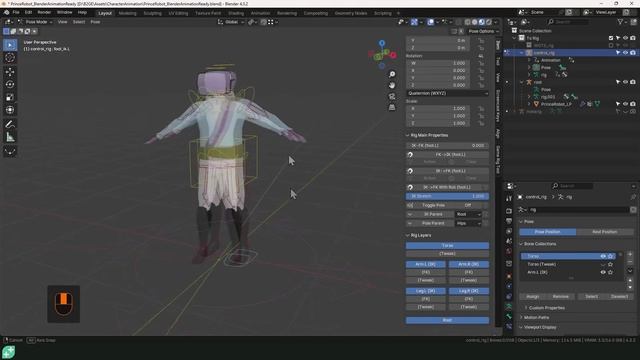Open the File menu

point(16,13)
